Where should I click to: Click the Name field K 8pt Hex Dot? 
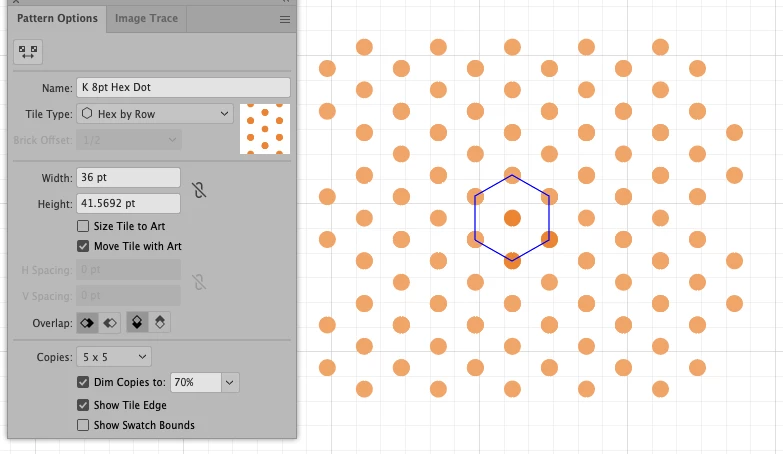(x=183, y=87)
